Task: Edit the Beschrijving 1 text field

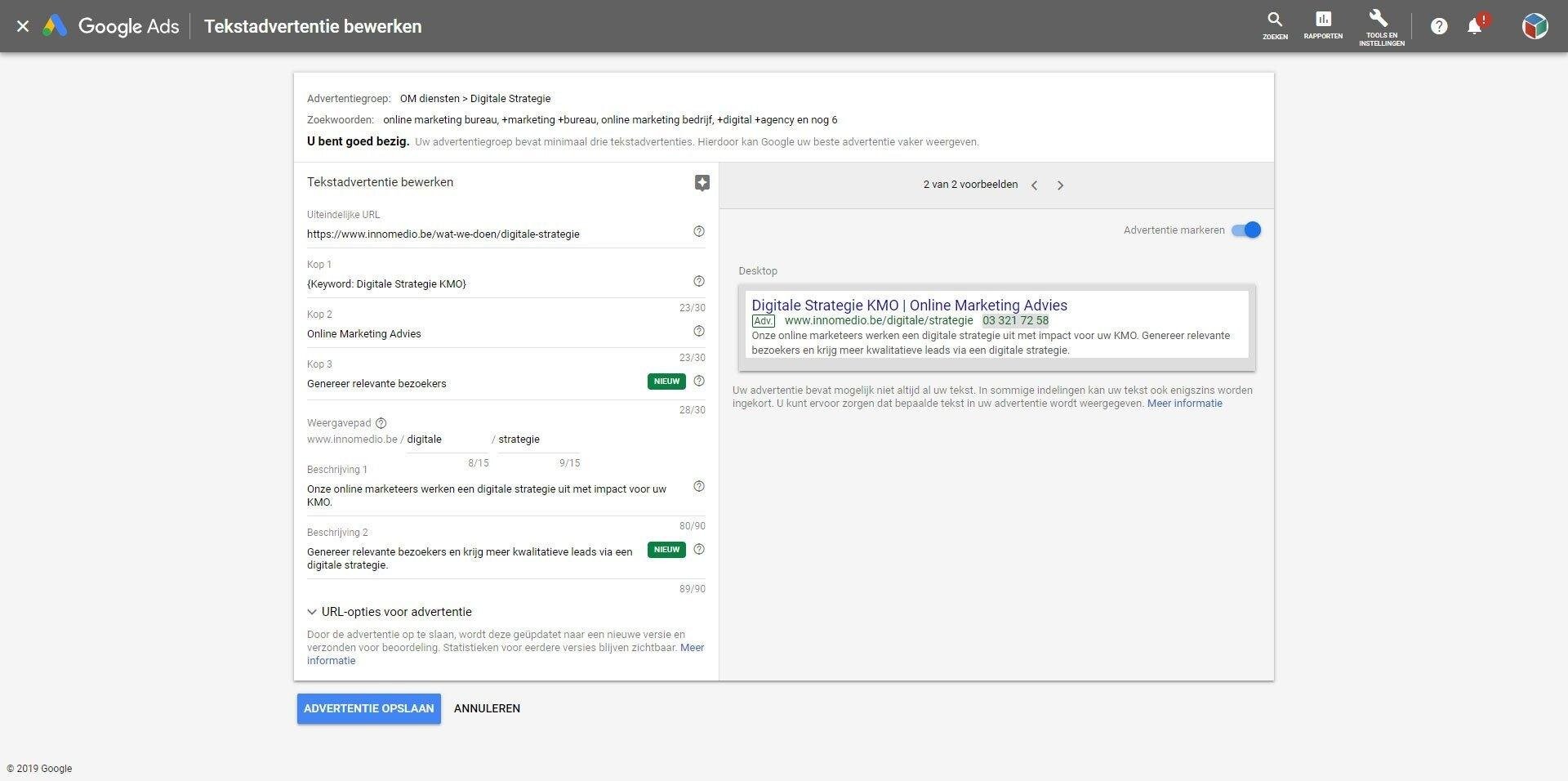Action: 497,495
